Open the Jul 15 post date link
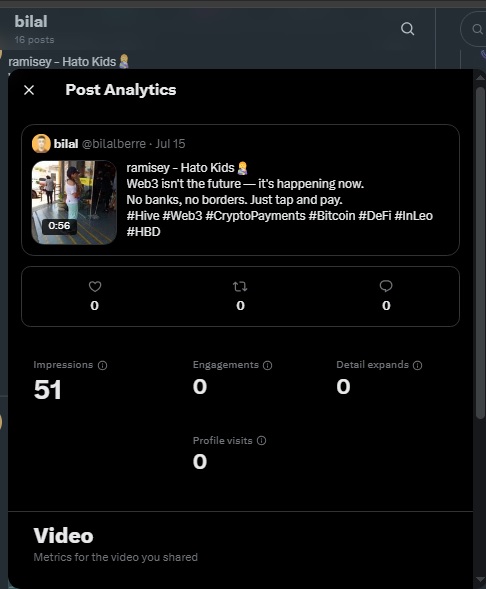The width and height of the screenshot is (486, 589). [x=170, y=143]
